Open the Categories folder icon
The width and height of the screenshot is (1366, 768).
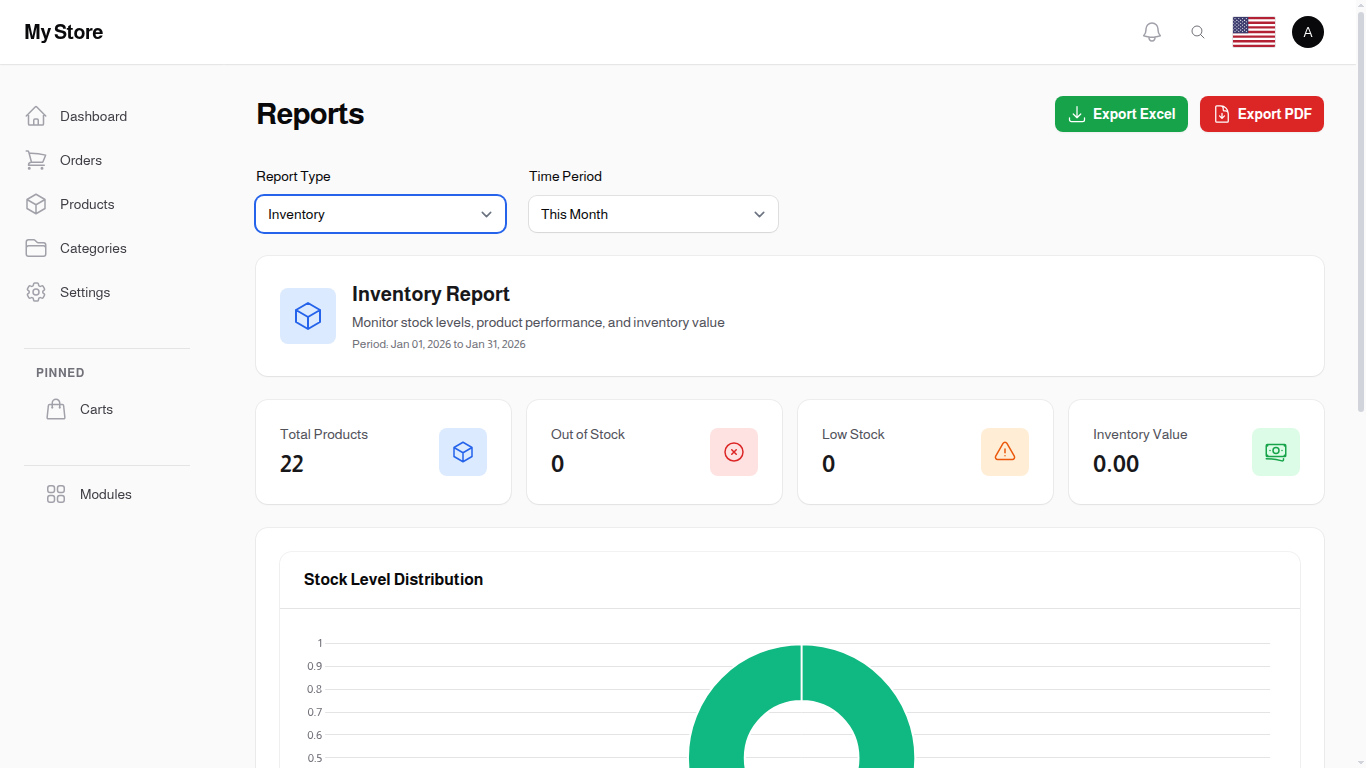(36, 248)
